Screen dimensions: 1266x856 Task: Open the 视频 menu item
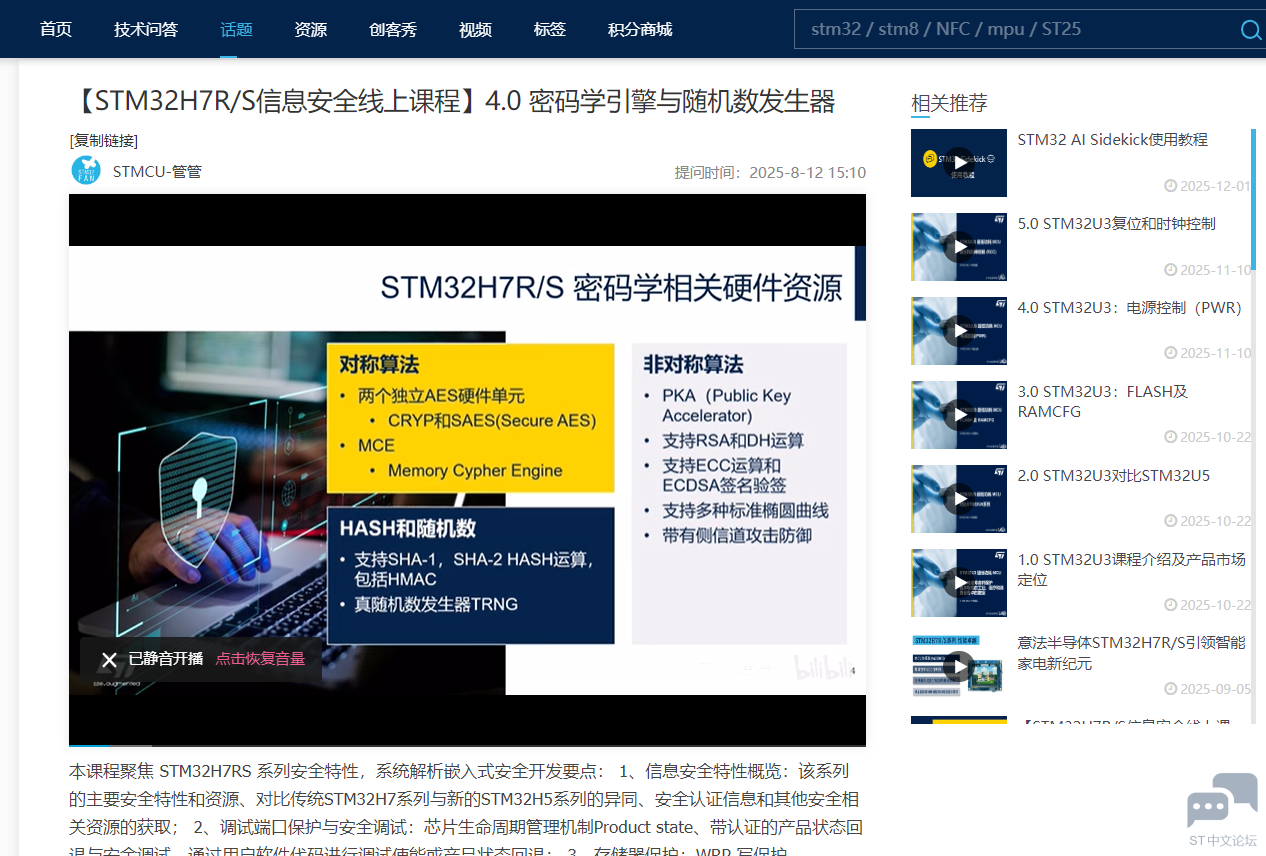pos(475,29)
